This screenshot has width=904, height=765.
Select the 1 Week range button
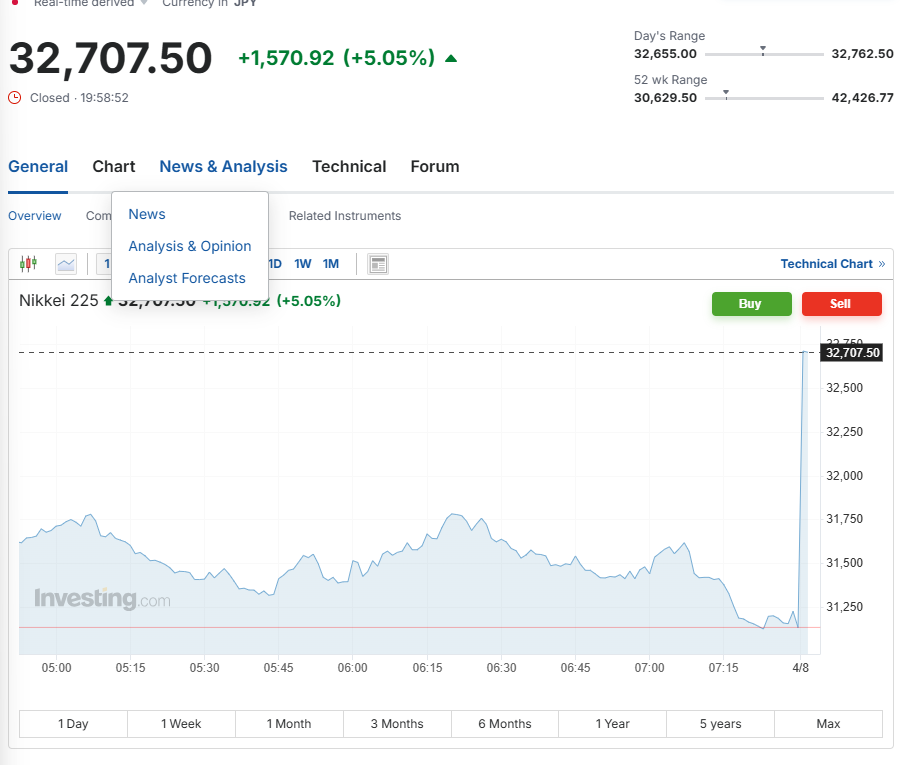(181, 724)
